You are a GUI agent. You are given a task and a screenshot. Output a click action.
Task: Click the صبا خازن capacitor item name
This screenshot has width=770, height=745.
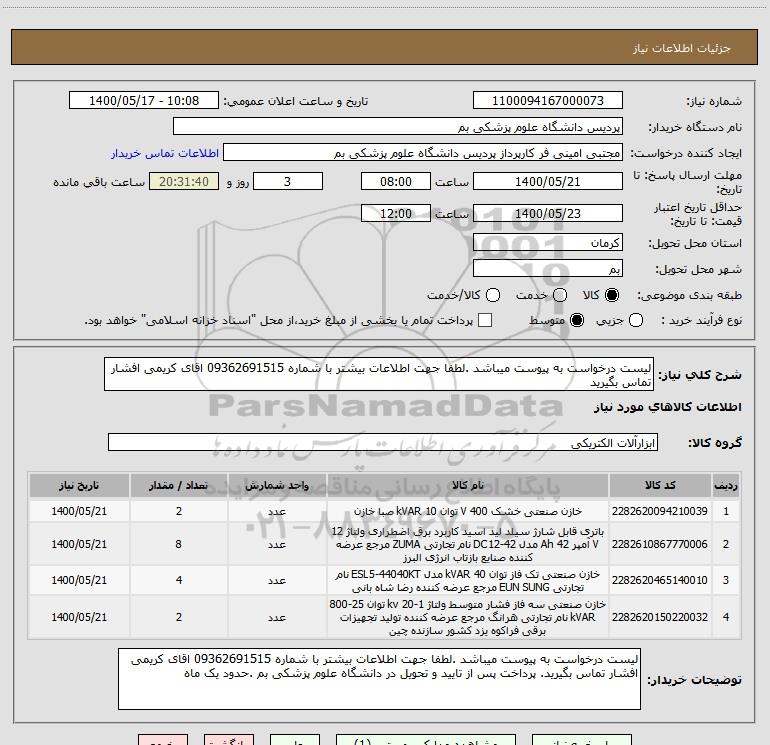point(468,511)
